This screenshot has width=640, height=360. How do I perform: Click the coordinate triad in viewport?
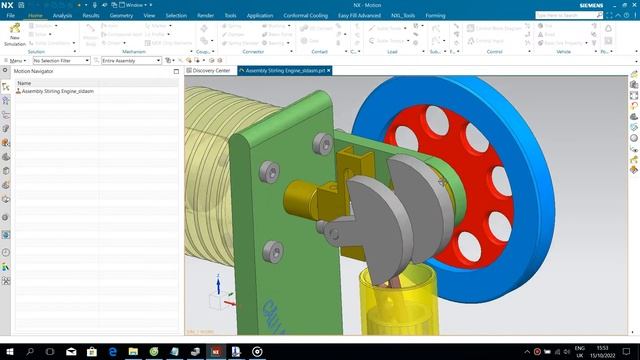pos(222,293)
